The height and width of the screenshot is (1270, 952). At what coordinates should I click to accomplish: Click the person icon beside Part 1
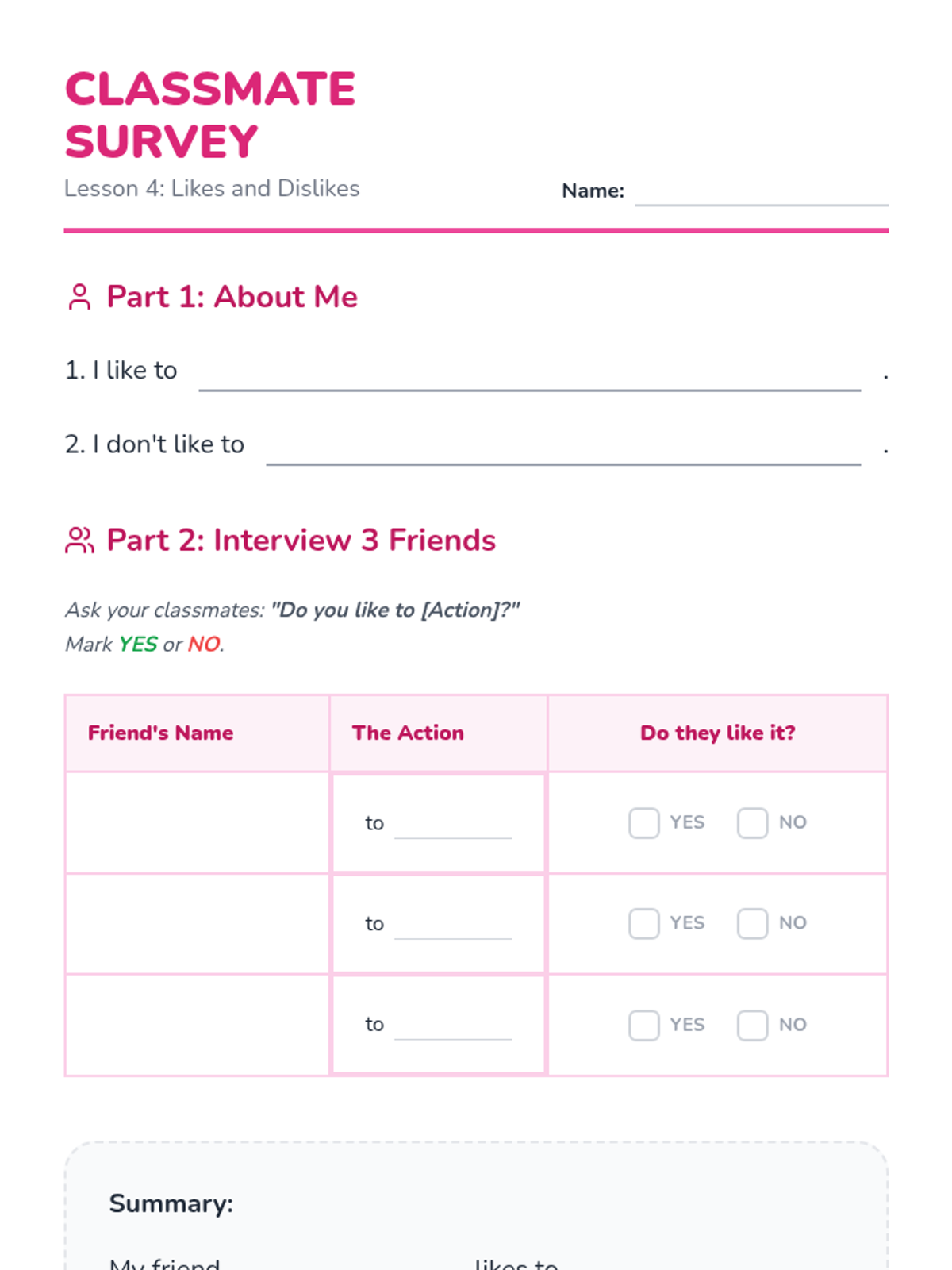[79, 297]
